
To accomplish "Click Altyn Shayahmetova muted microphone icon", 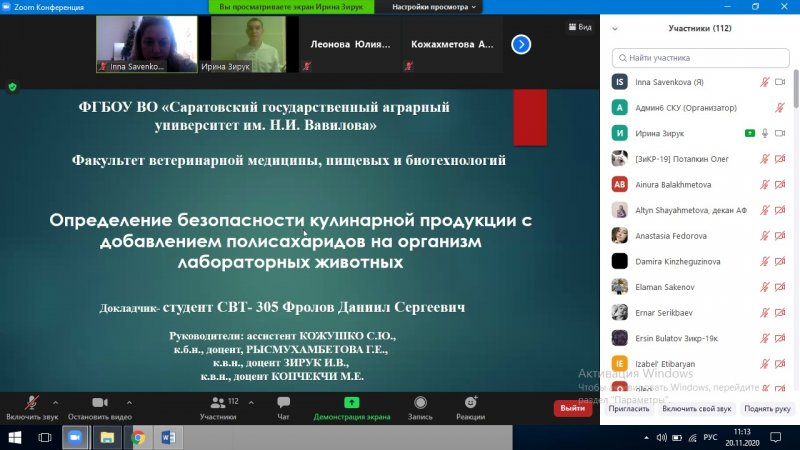I will tap(764, 210).
